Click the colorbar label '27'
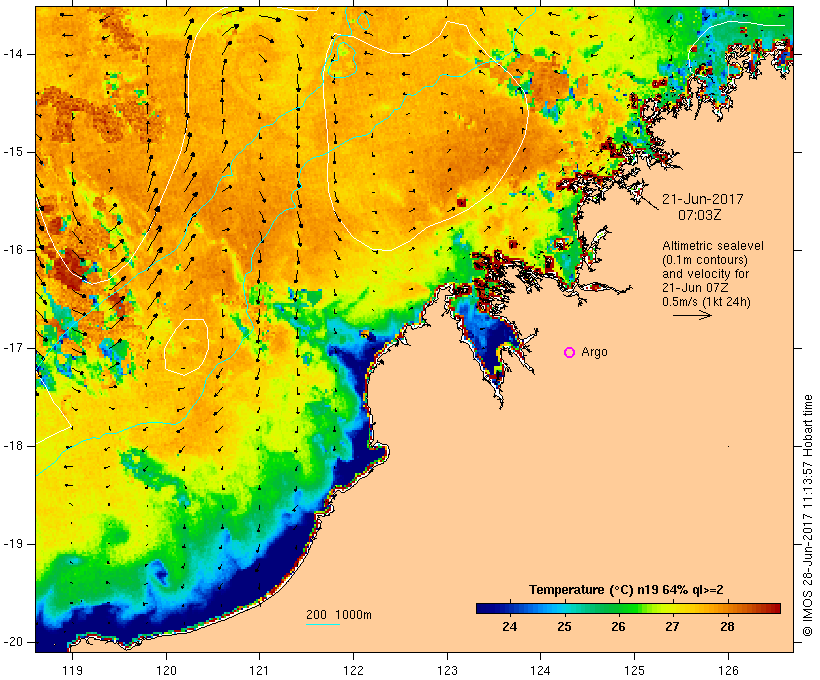The width and height of the screenshot is (820, 680). click(x=673, y=627)
